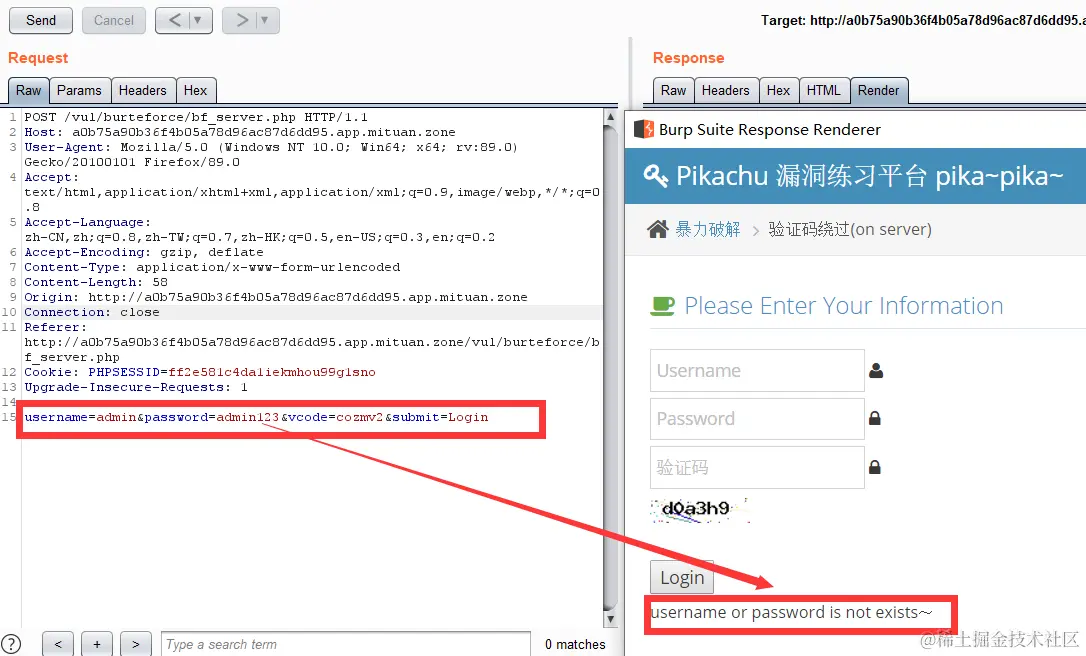Click the greyed Cancel button

point(114,21)
